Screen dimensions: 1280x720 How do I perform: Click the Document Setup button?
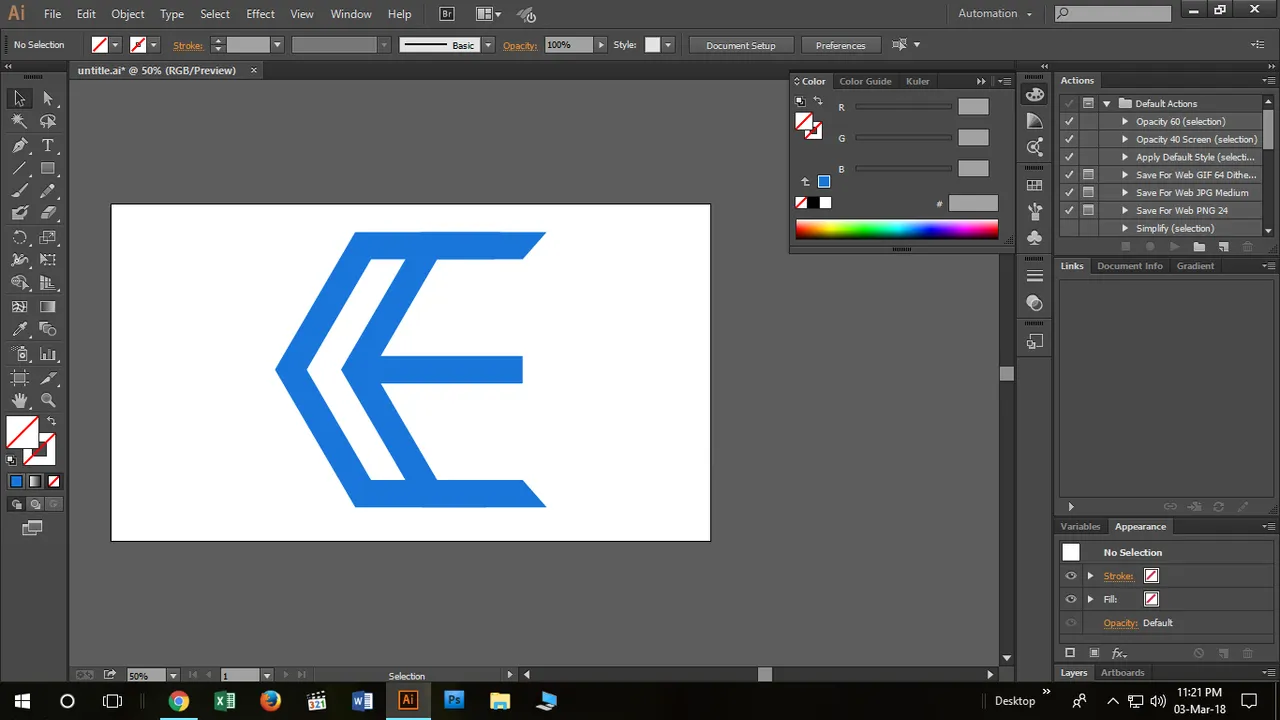point(741,45)
